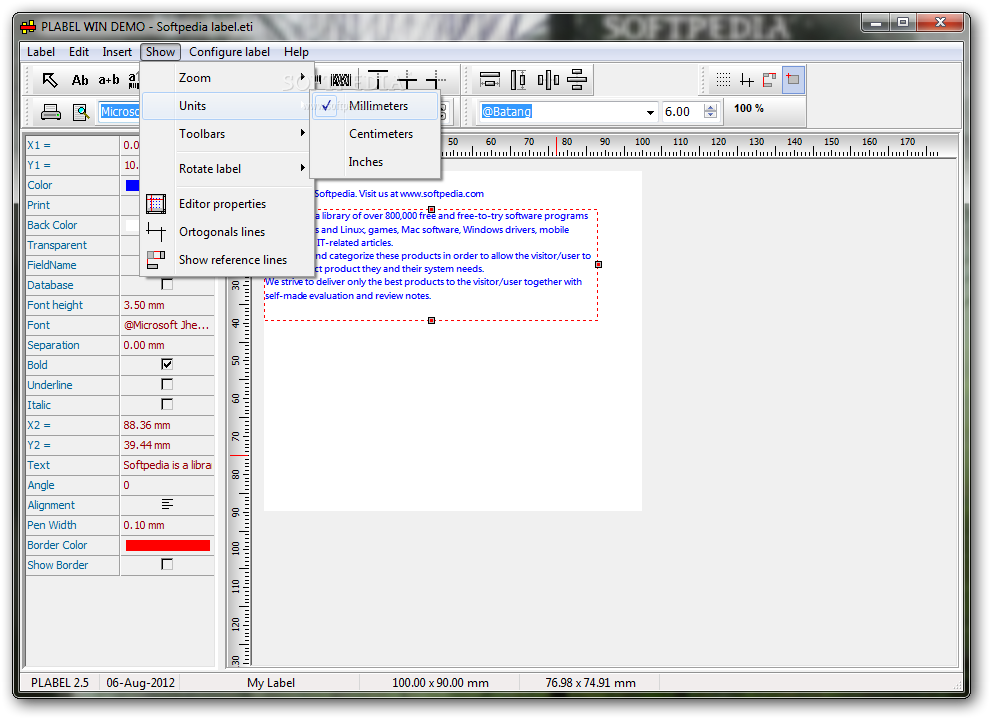Switch units to Centimeters
Screen dimensions: 991x719
pyautogui.click(x=375, y=134)
